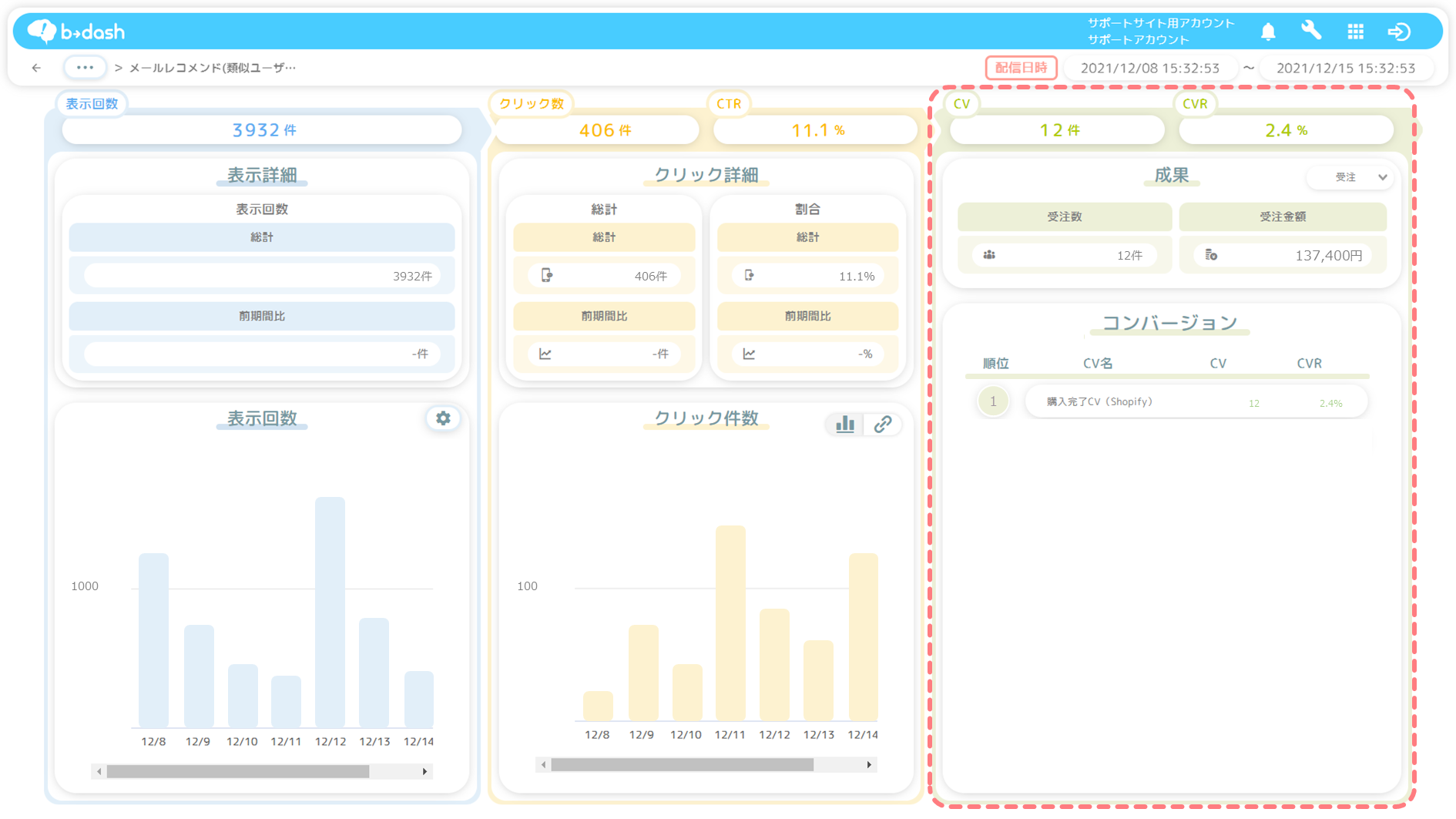
Task: Click right arrow of クリック件数 chart scrollbar
Action: tap(869, 764)
